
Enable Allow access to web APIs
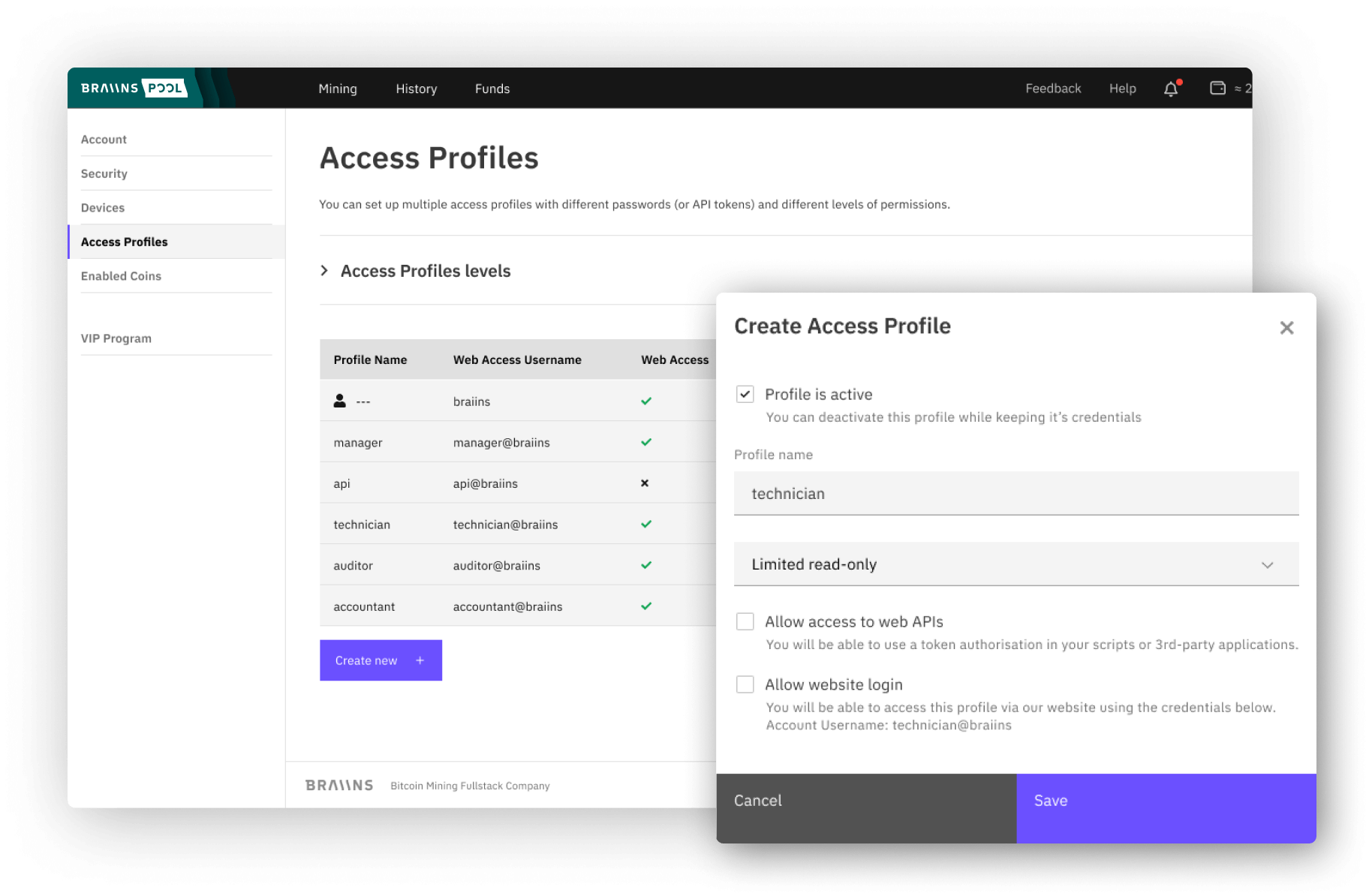pos(745,621)
